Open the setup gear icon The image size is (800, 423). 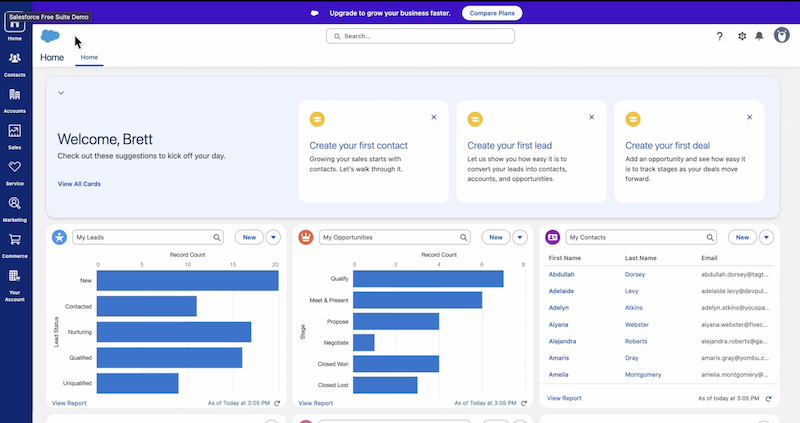(741, 36)
